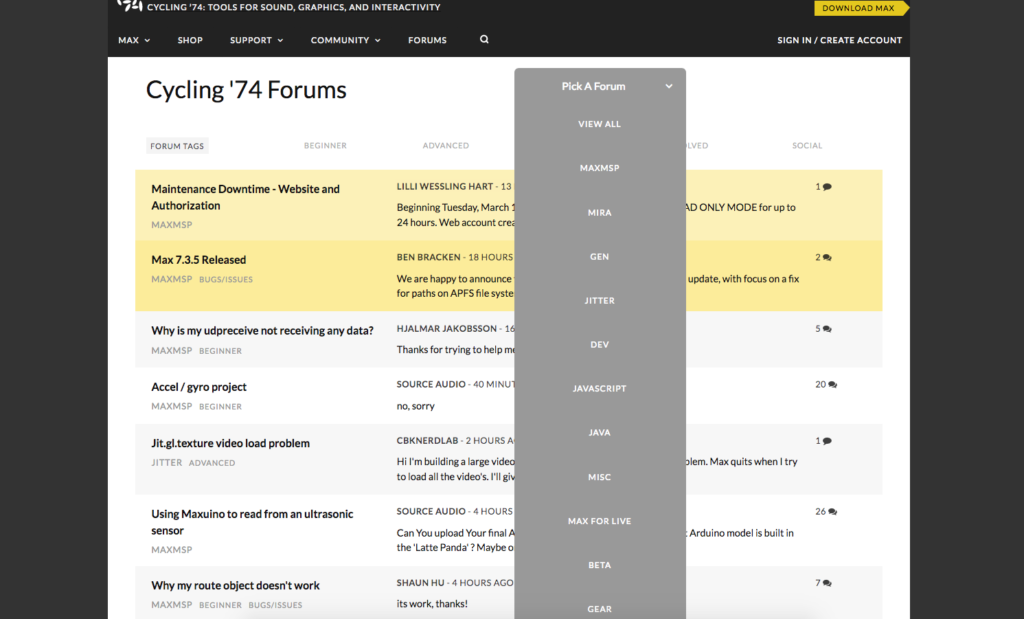Toggle the SOCIAL tag filter
Viewport: 1024px width, 619px height.
point(807,145)
